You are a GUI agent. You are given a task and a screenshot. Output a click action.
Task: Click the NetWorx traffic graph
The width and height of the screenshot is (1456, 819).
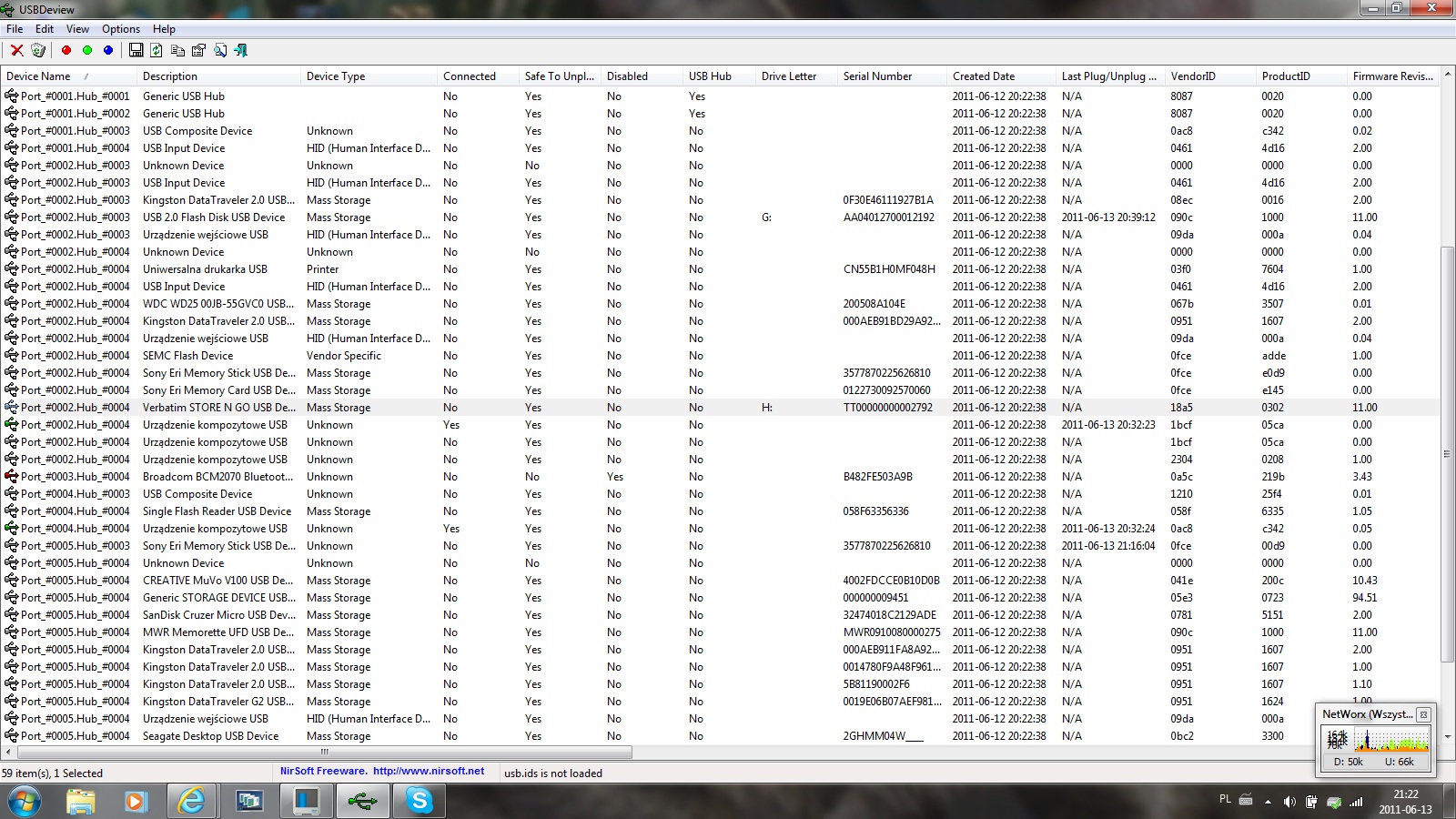[1375, 739]
